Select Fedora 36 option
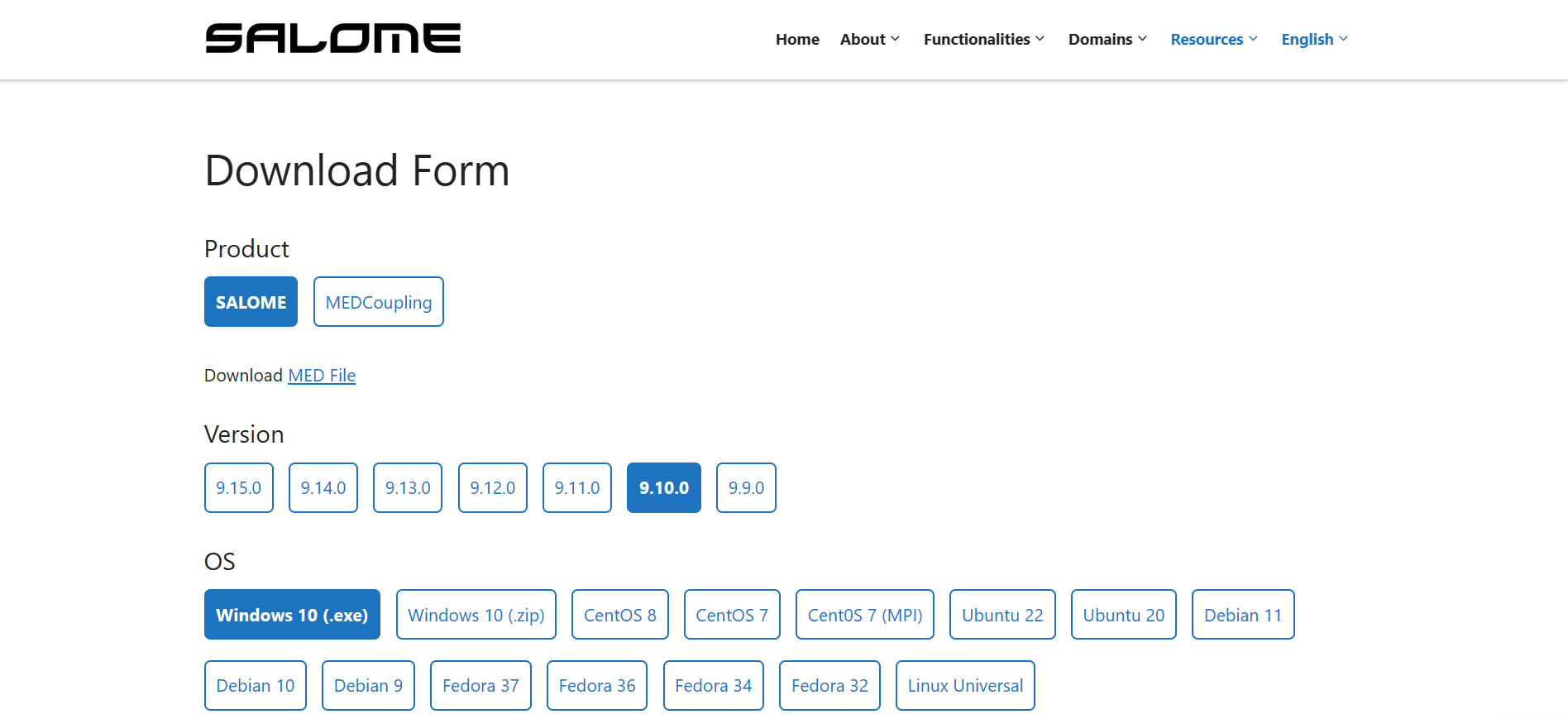Screen dimensions: 1568x719 click(597, 686)
